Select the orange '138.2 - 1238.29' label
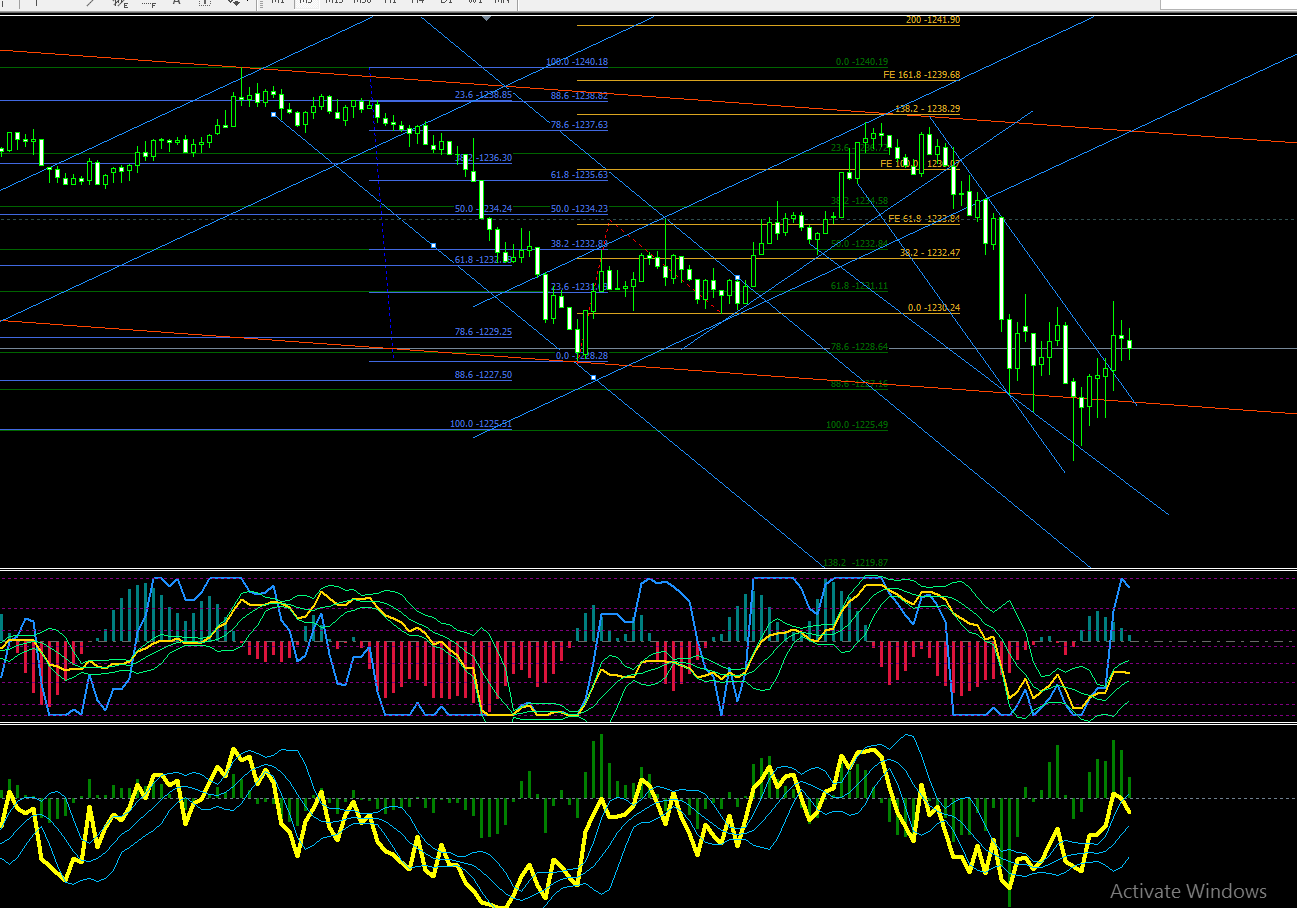Viewport: 1297px width, 908px height. 927,109
